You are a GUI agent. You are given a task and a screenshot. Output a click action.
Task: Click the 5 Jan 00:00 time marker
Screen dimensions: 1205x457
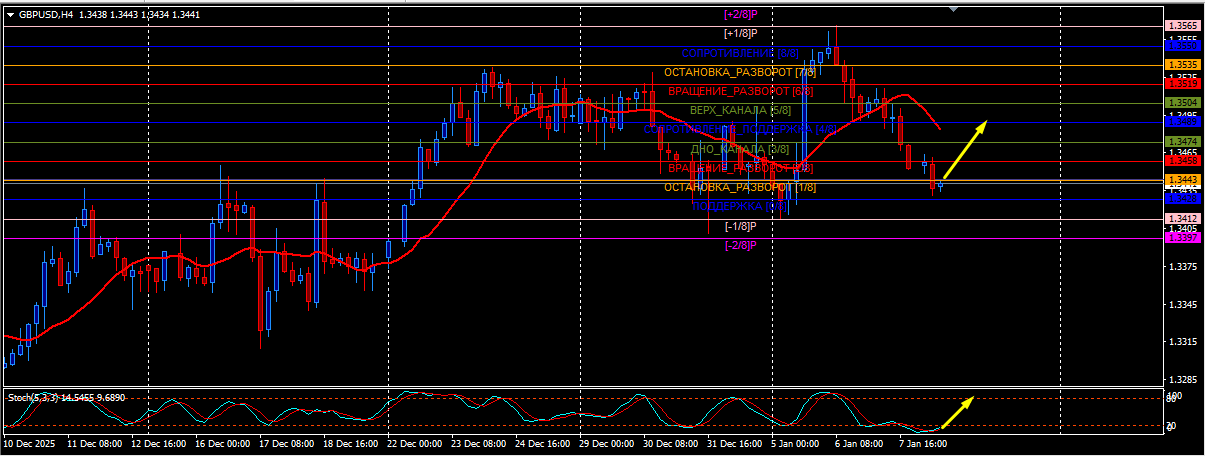(x=796, y=443)
